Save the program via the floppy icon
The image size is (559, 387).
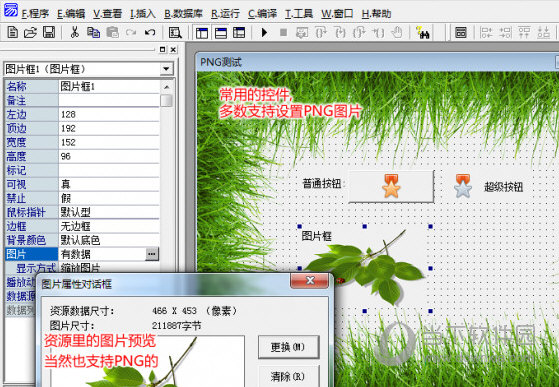(49, 32)
